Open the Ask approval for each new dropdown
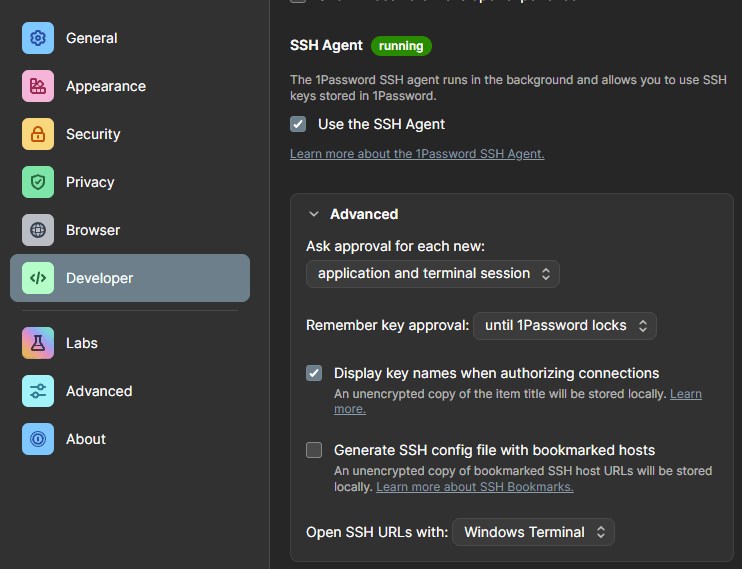 pos(432,273)
